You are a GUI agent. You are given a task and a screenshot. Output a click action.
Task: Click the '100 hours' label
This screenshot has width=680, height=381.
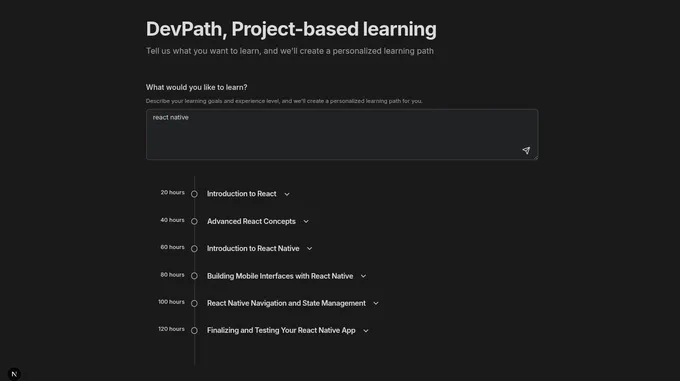coord(171,302)
